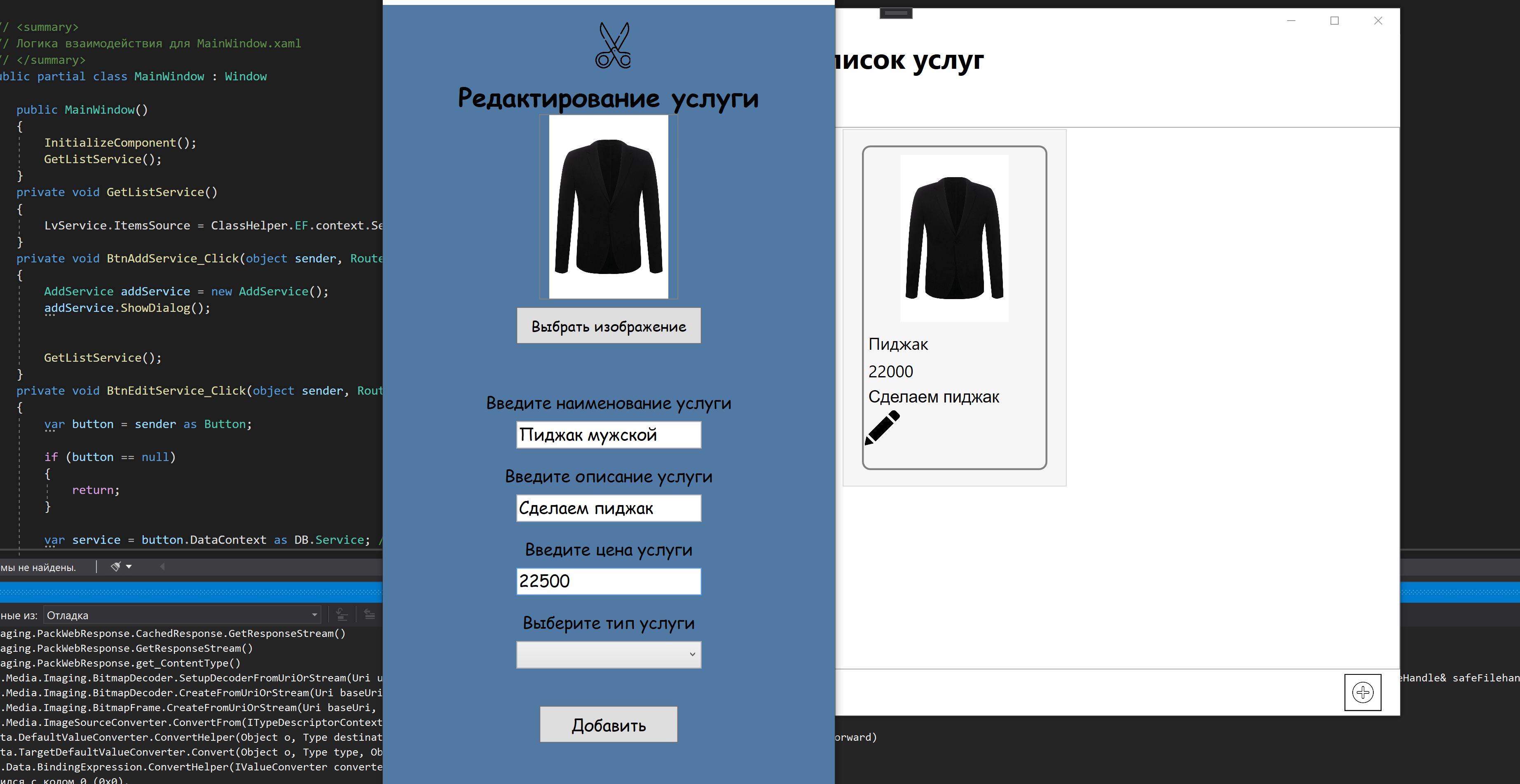Viewport: 1520px width, 784px height.
Task: Click the jacket preview image in edit form
Action: click(608, 207)
